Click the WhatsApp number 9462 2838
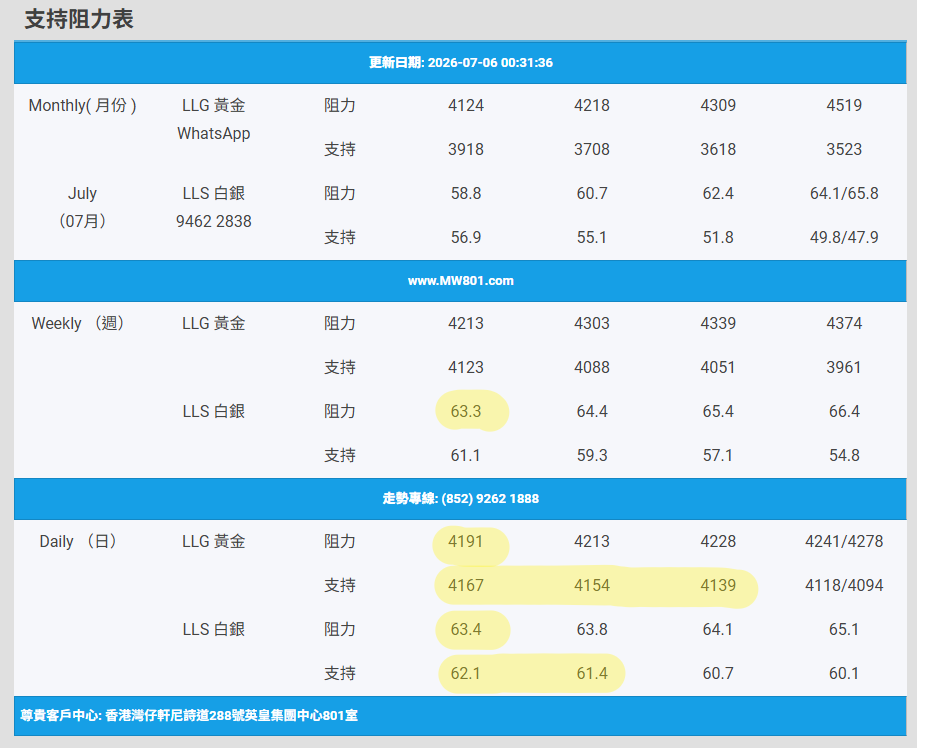The width and height of the screenshot is (927, 749). (213, 221)
